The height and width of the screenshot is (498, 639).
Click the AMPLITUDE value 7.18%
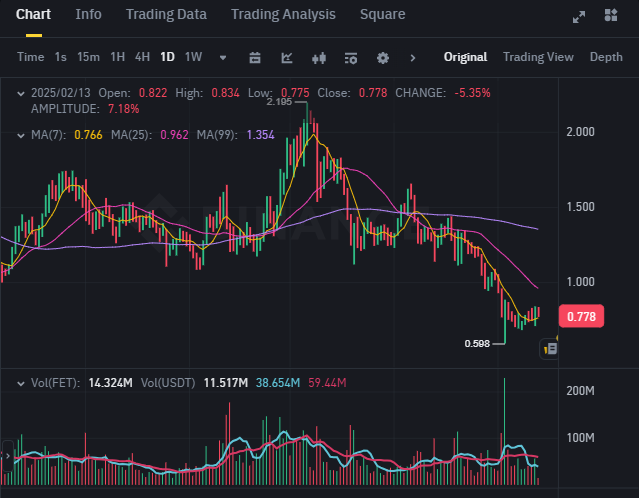click(x=123, y=109)
